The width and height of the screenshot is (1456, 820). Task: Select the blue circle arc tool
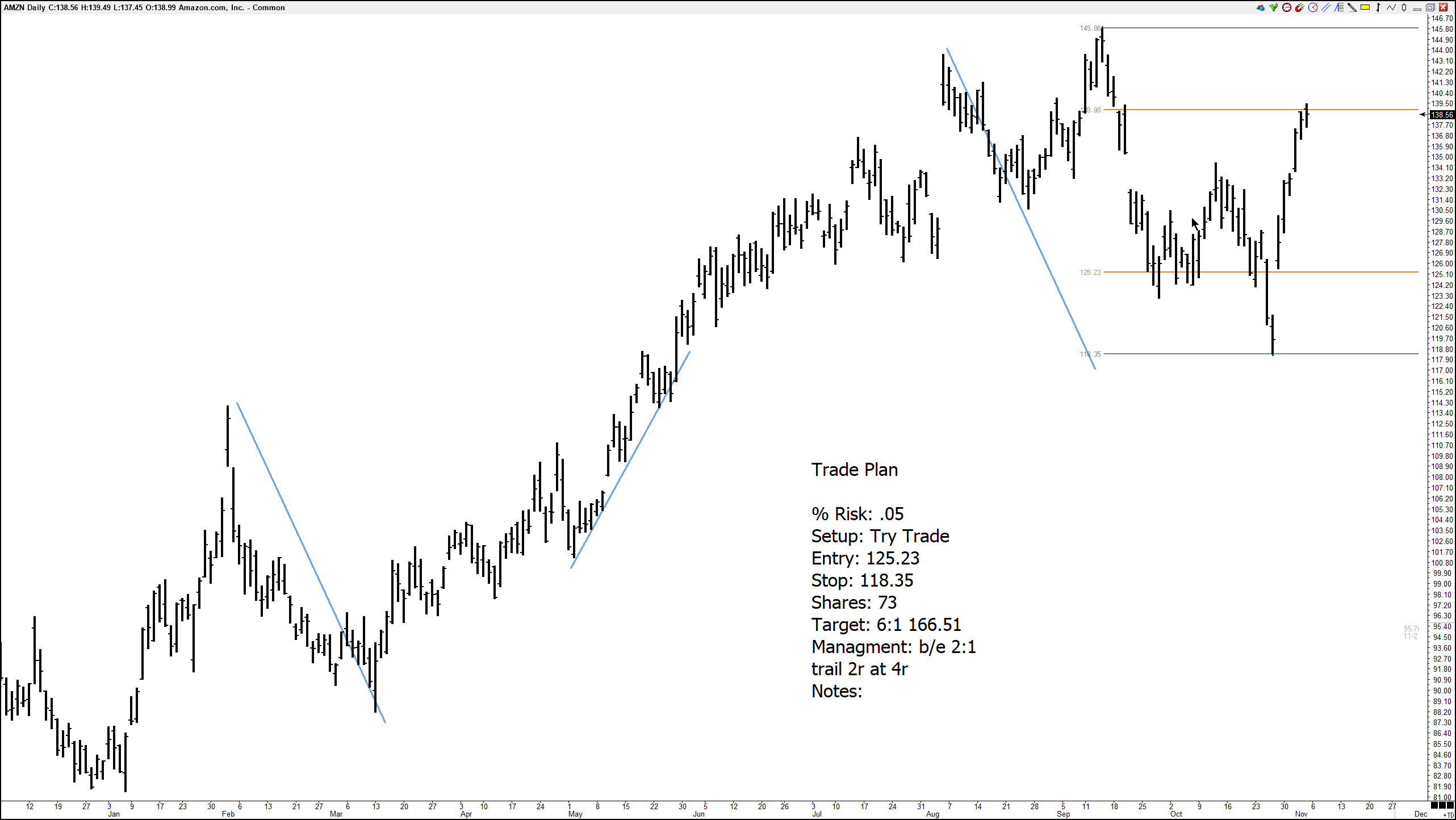pos(1313,7)
